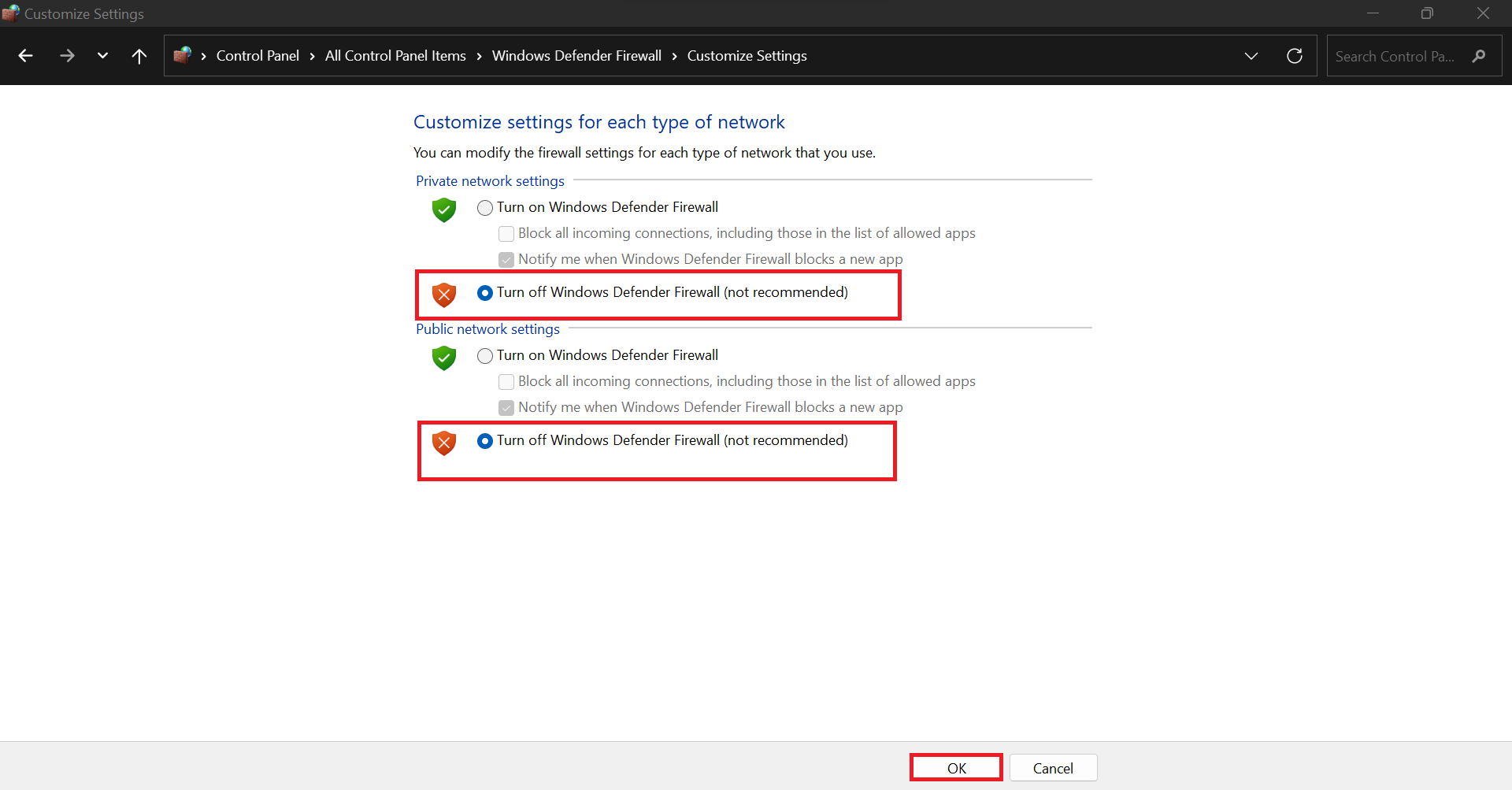Screen dimensions: 1512x790
Task: Click 'Private network settings' heading
Action: (x=490, y=181)
